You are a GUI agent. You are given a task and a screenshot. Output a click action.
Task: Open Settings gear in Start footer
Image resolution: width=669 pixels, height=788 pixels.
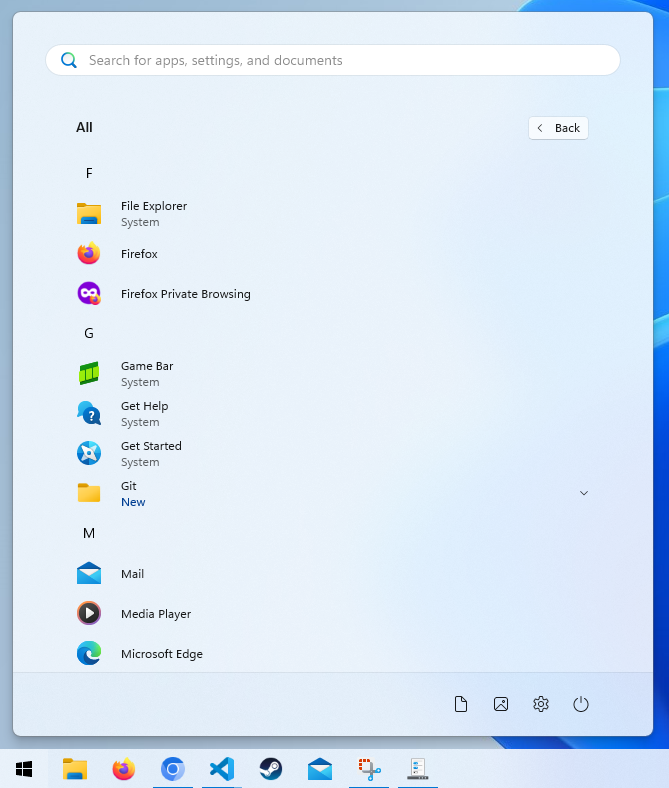pos(541,704)
